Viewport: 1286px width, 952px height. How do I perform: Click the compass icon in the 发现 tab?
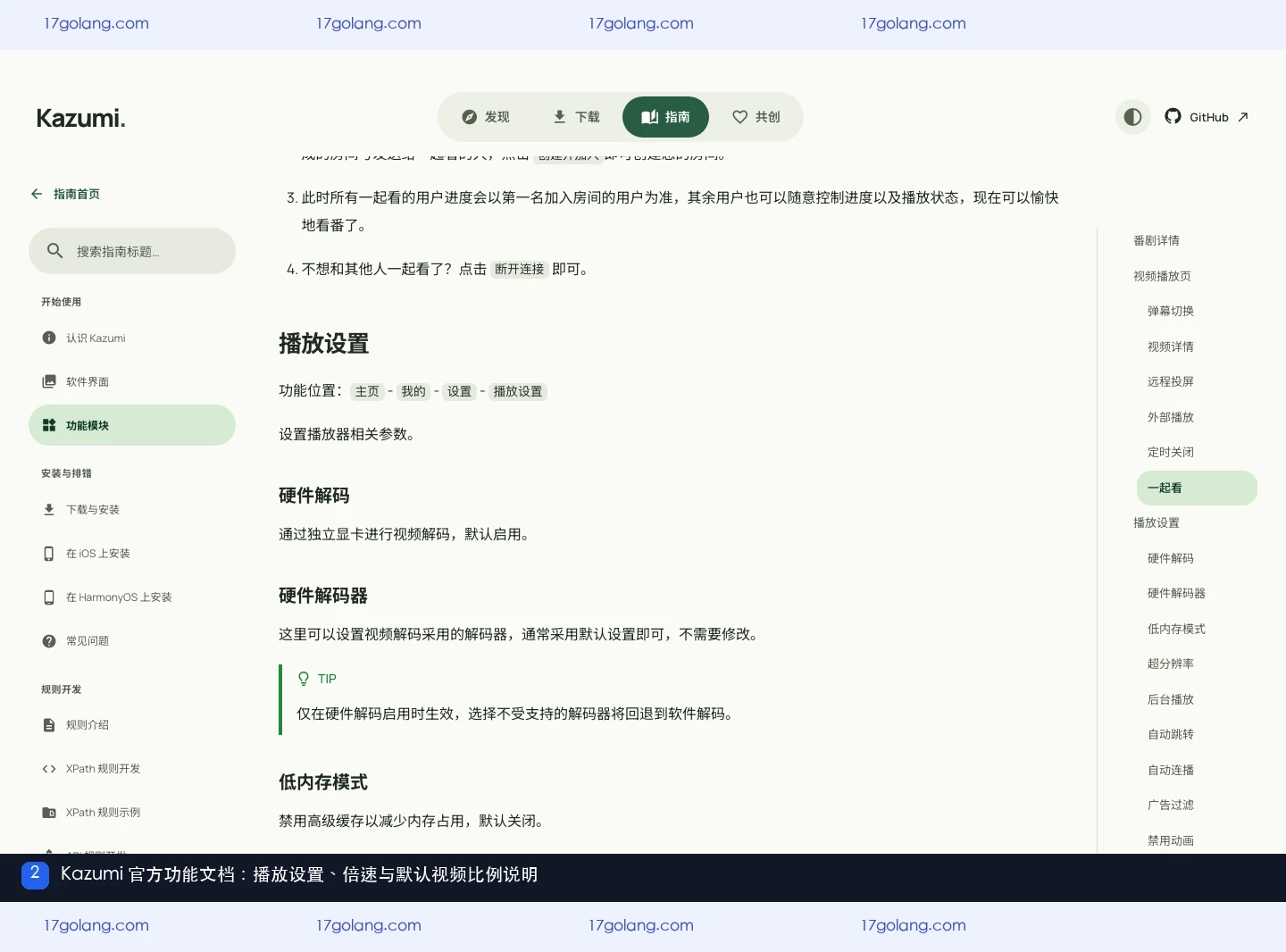point(469,117)
